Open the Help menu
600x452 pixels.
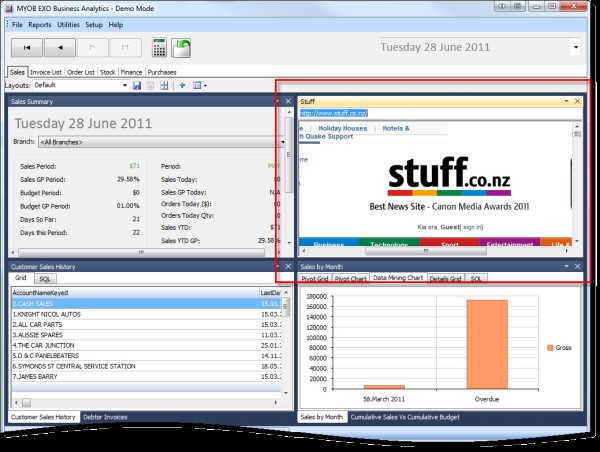click(x=116, y=25)
